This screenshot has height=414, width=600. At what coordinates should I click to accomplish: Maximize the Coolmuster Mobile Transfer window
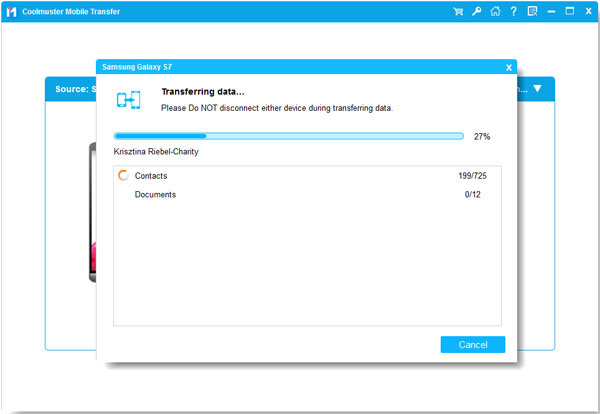click(x=568, y=12)
